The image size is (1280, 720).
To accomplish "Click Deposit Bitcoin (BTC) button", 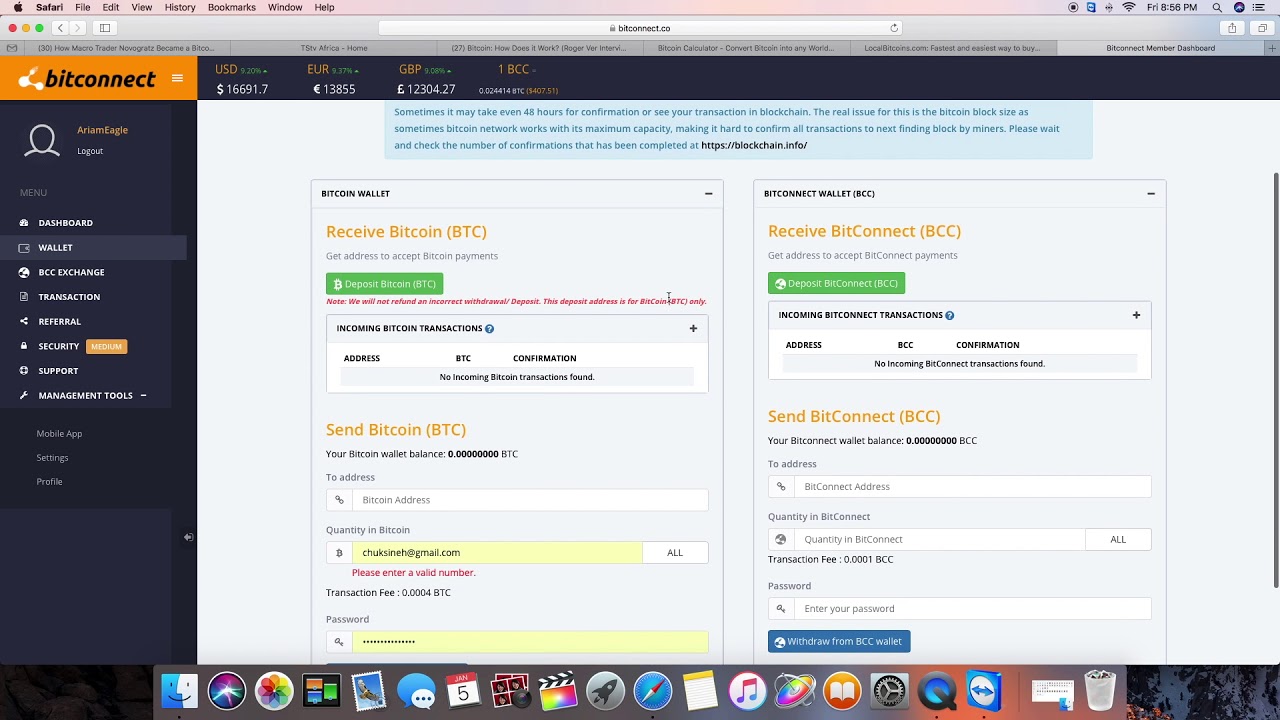I will click(x=384, y=284).
